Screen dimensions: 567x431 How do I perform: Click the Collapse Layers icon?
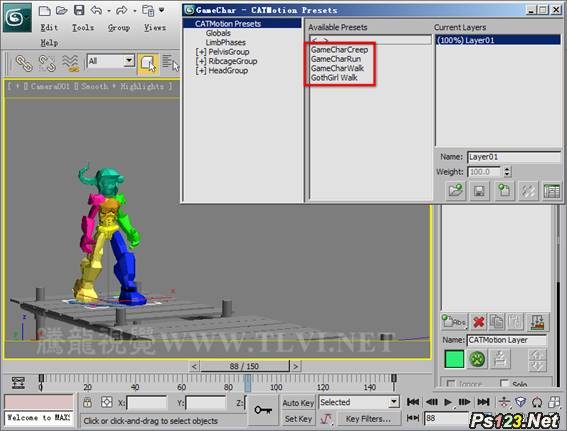point(537,321)
